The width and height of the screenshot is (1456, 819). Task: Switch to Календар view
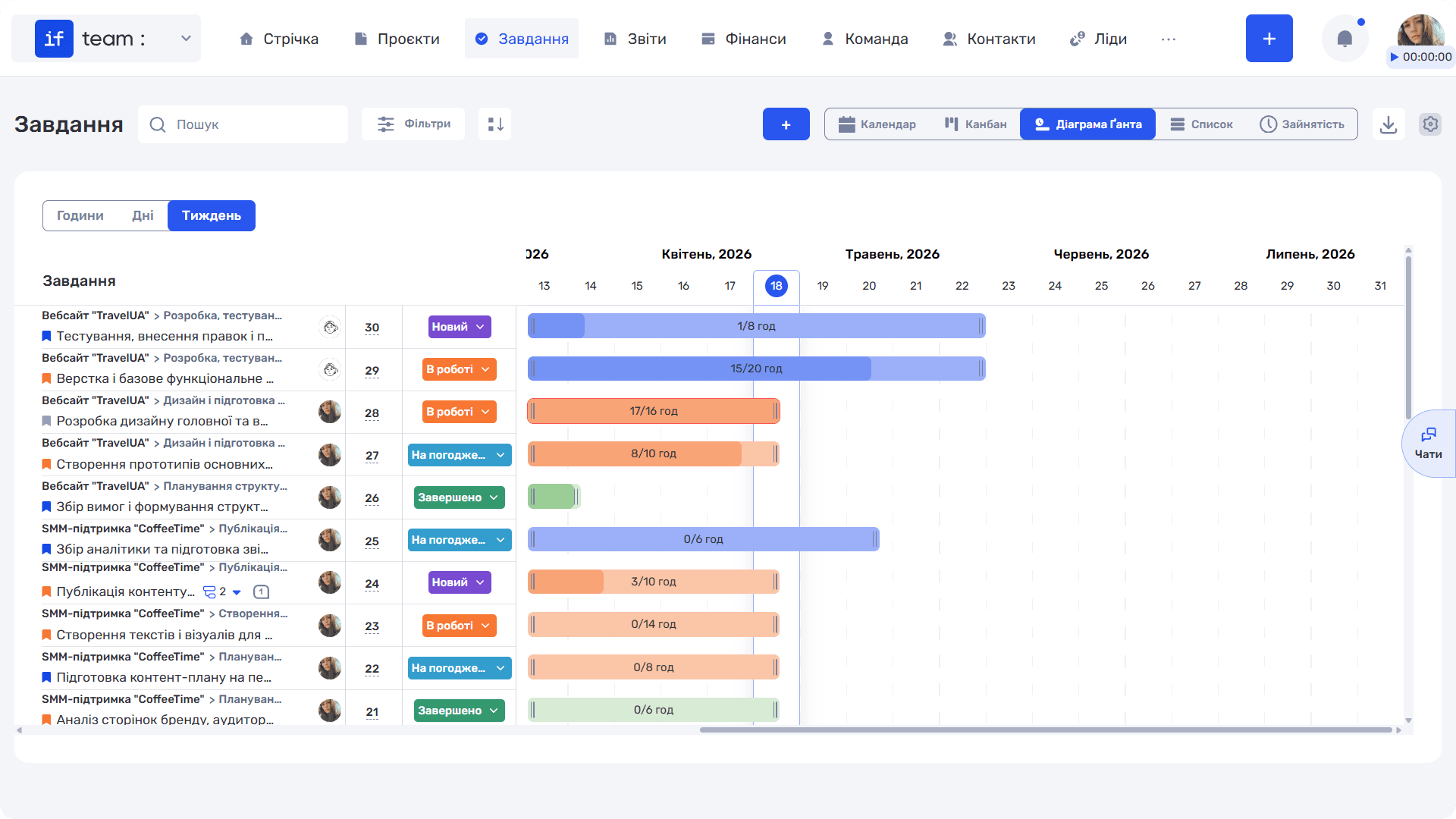tap(877, 124)
